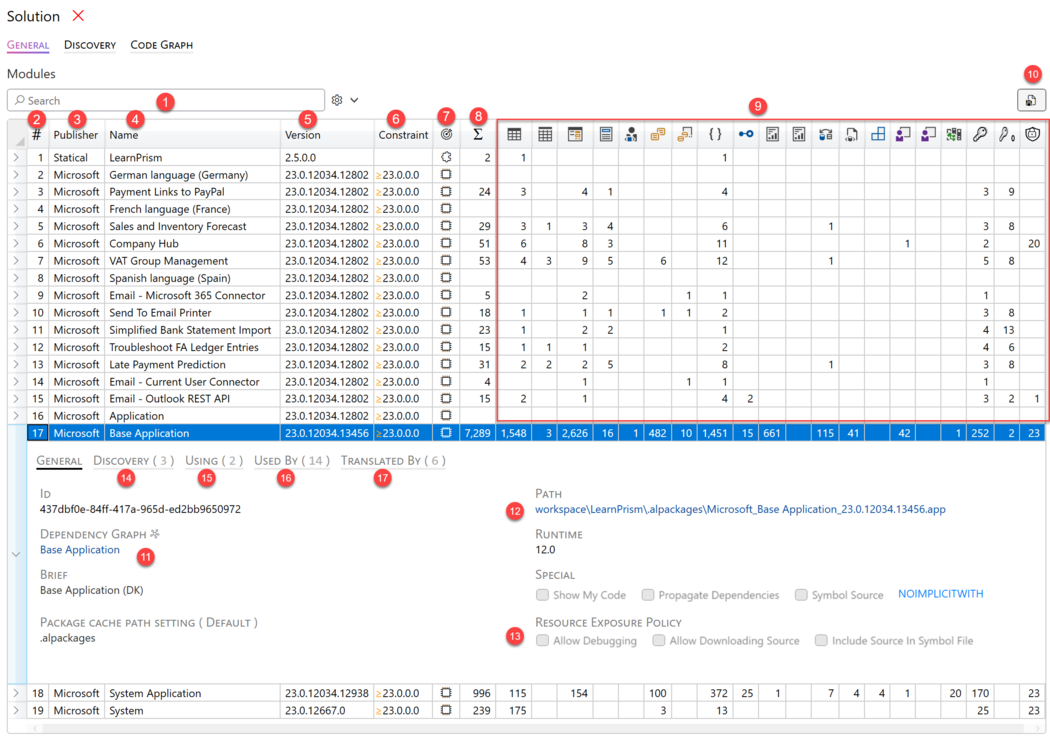This screenshot has height=738, width=1050.
Task: Click version 23.0.12667.0 in the System row
Action: point(315,711)
